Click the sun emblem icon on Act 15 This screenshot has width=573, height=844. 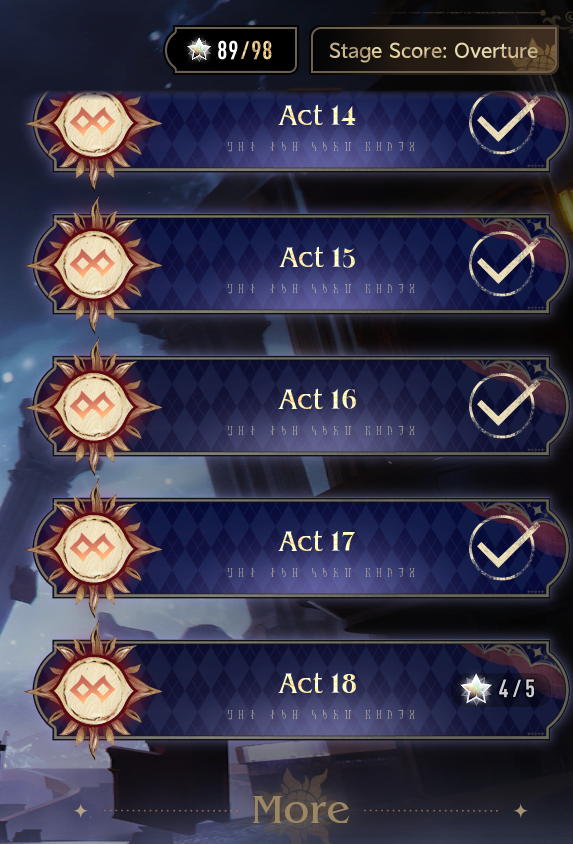94,265
